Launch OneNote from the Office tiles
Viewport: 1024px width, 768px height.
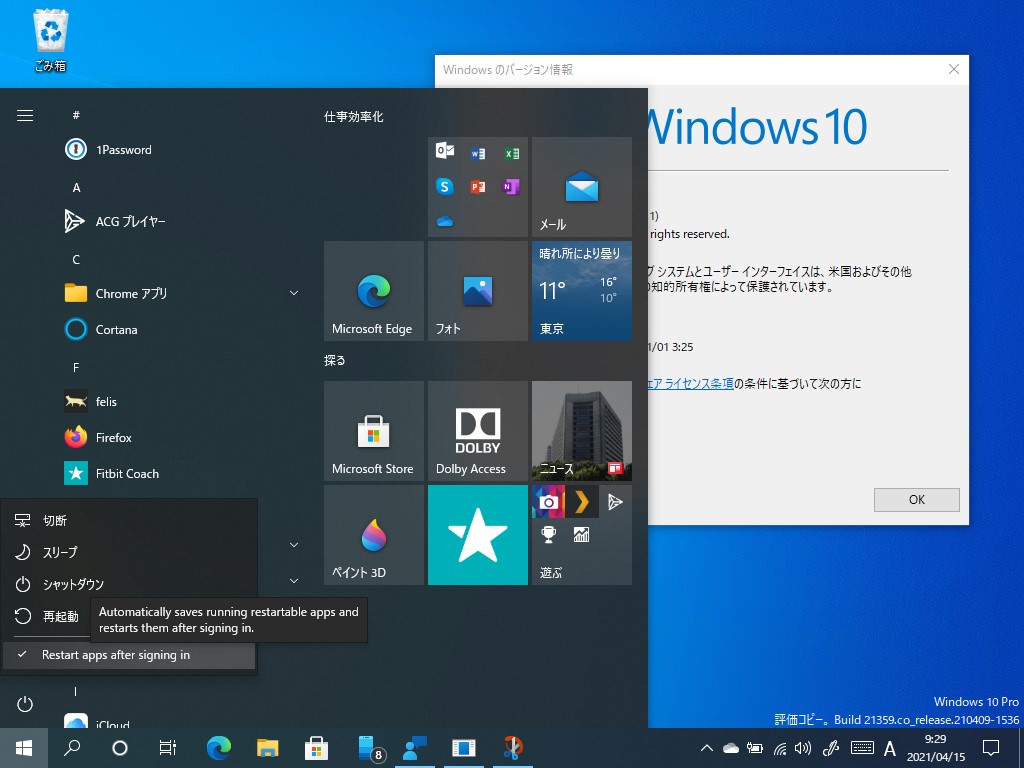point(511,186)
